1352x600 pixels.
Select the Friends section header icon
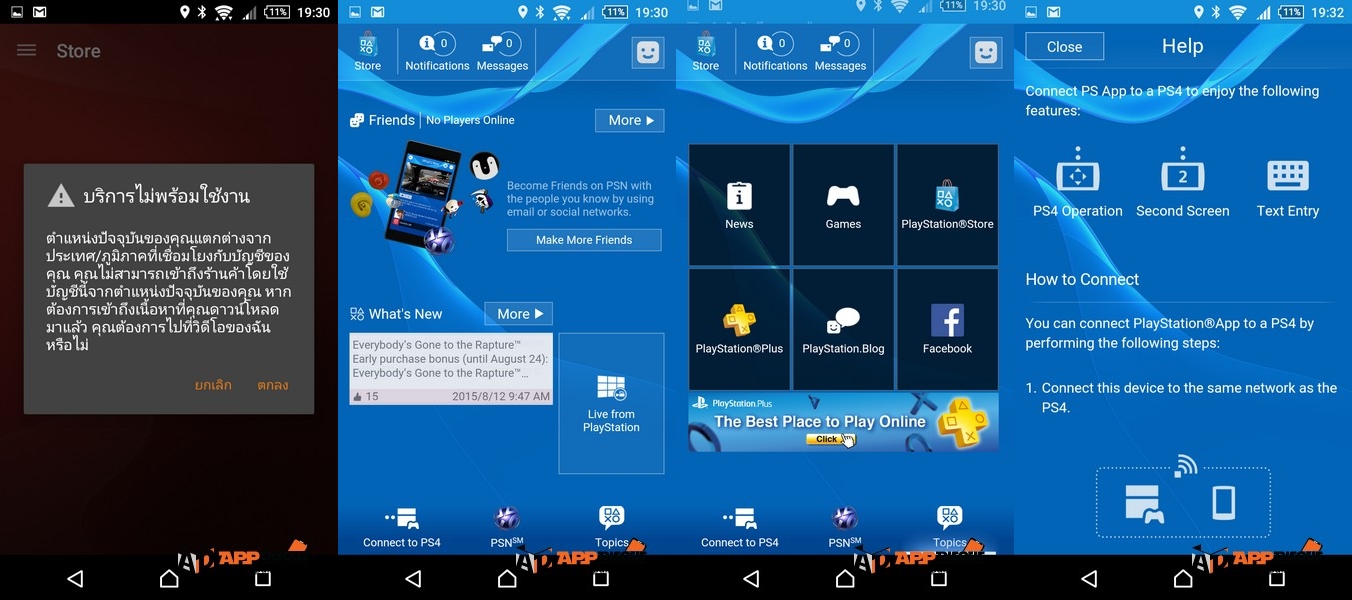point(357,120)
